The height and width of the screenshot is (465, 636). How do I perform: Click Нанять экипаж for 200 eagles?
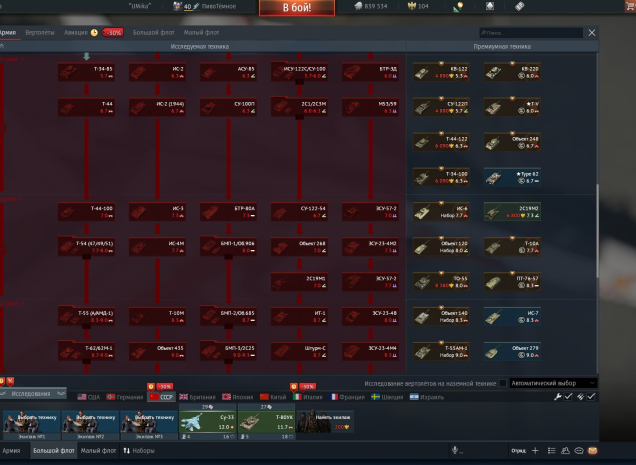(325, 421)
